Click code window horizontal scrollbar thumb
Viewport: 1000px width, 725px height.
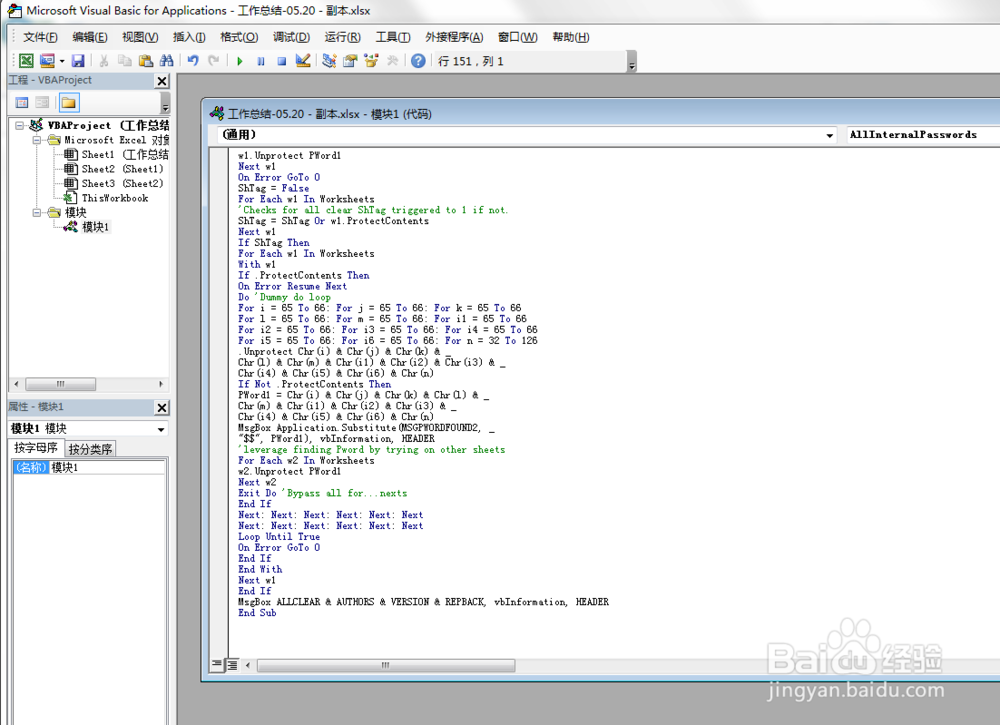(386, 666)
